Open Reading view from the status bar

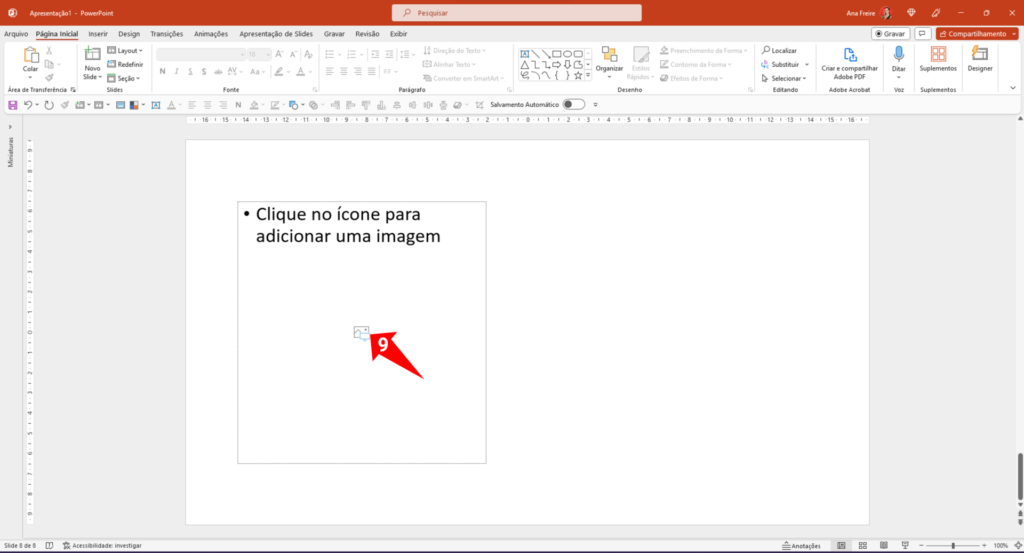pyautogui.click(x=883, y=546)
